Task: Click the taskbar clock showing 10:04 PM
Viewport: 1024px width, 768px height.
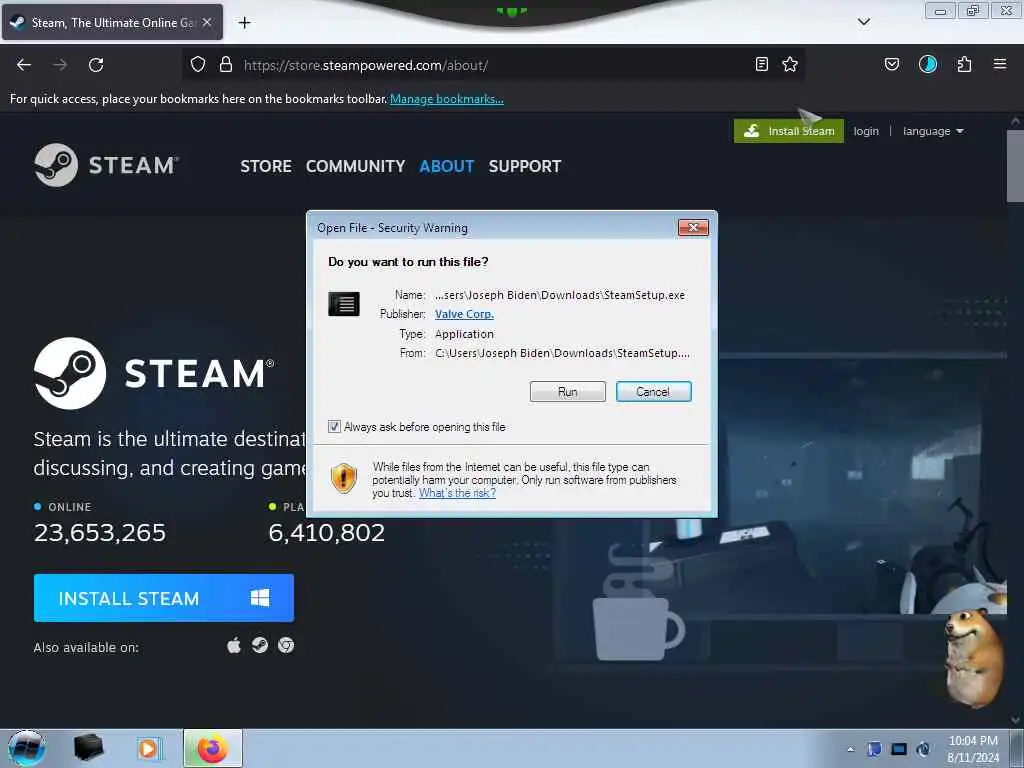Action: point(973,748)
